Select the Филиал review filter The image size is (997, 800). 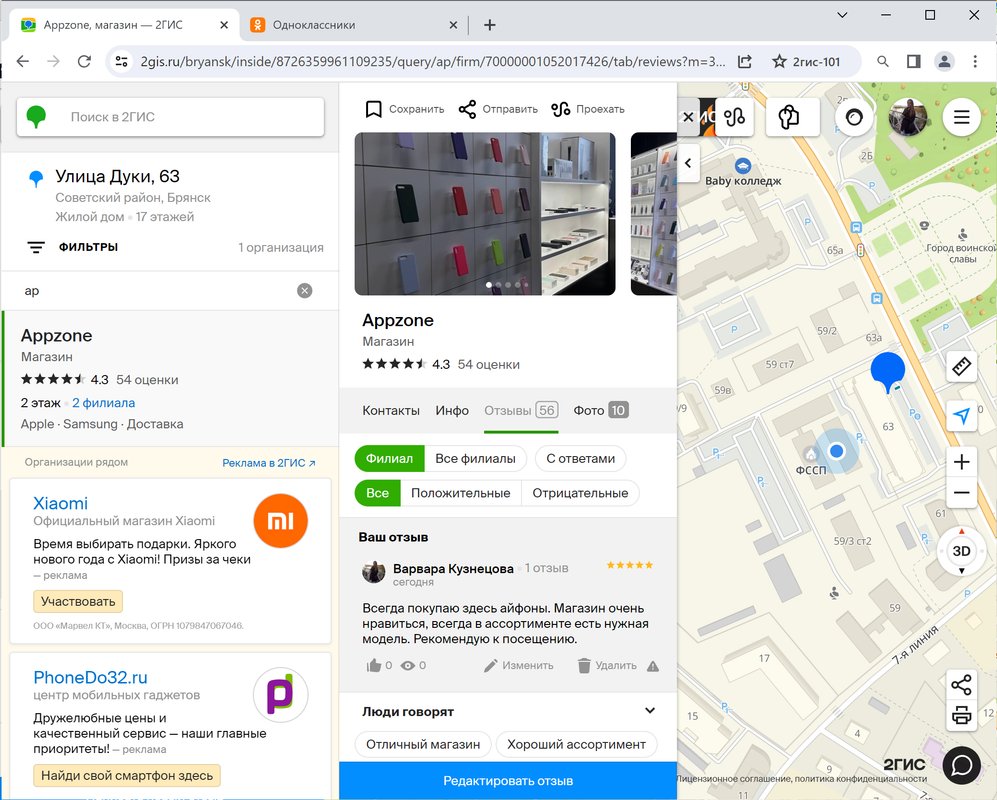389,459
